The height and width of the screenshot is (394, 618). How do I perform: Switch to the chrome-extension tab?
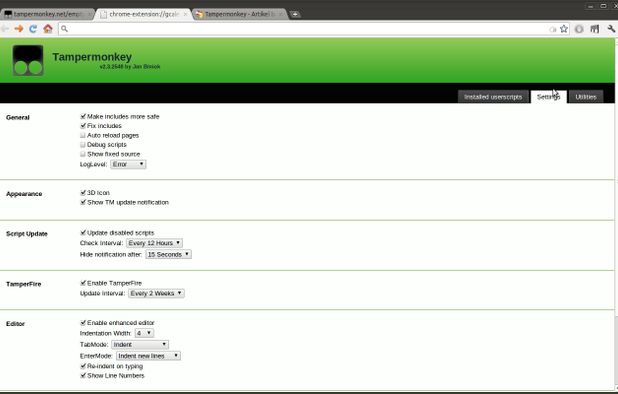tap(143, 14)
